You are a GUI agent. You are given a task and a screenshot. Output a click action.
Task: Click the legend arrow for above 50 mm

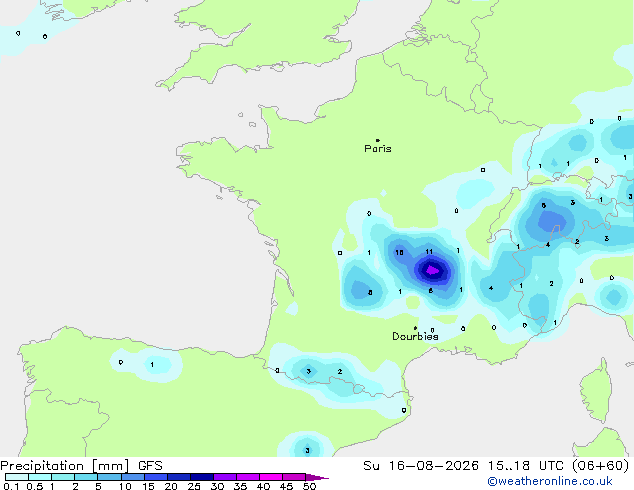tap(317, 477)
